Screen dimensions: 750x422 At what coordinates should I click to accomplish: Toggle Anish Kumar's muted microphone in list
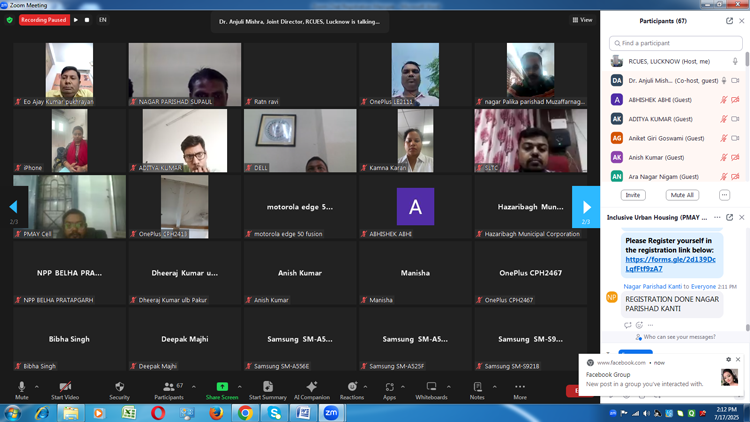point(724,157)
